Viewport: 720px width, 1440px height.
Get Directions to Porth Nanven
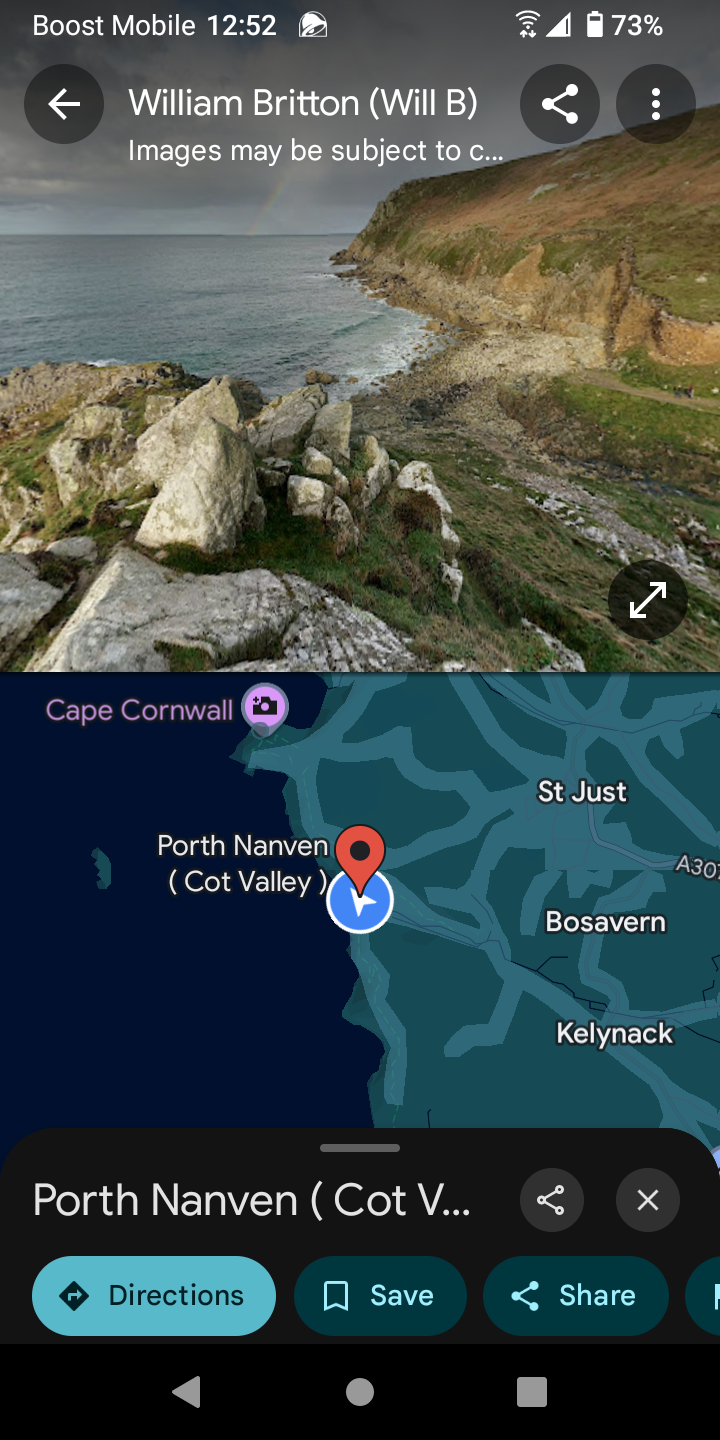154,1296
